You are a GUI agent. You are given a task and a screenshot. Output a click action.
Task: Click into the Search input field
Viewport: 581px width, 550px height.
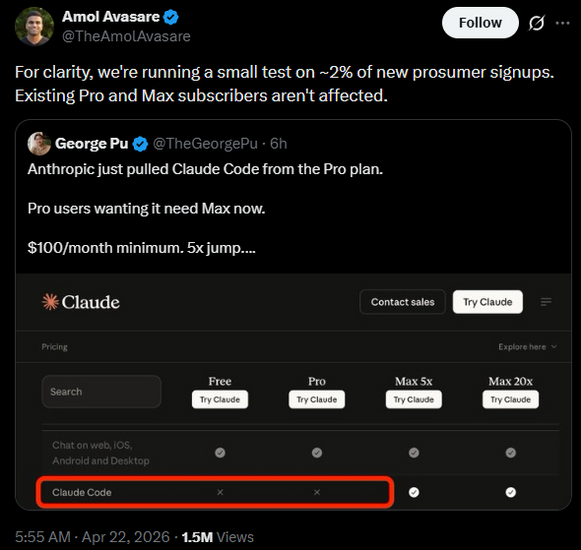pos(102,392)
